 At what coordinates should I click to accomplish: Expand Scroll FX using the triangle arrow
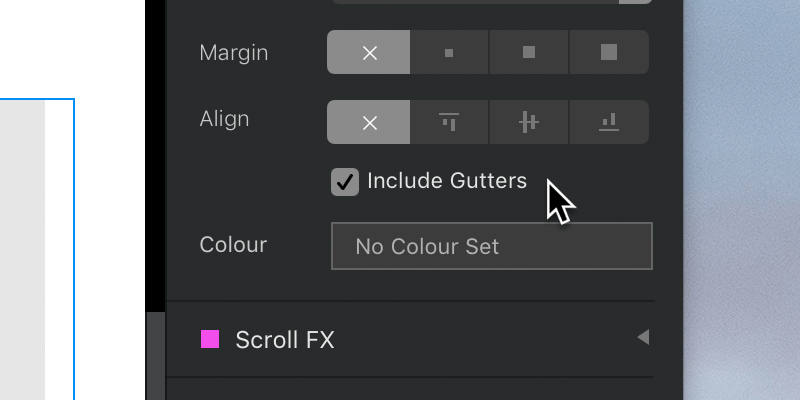pyautogui.click(x=643, y=337)
